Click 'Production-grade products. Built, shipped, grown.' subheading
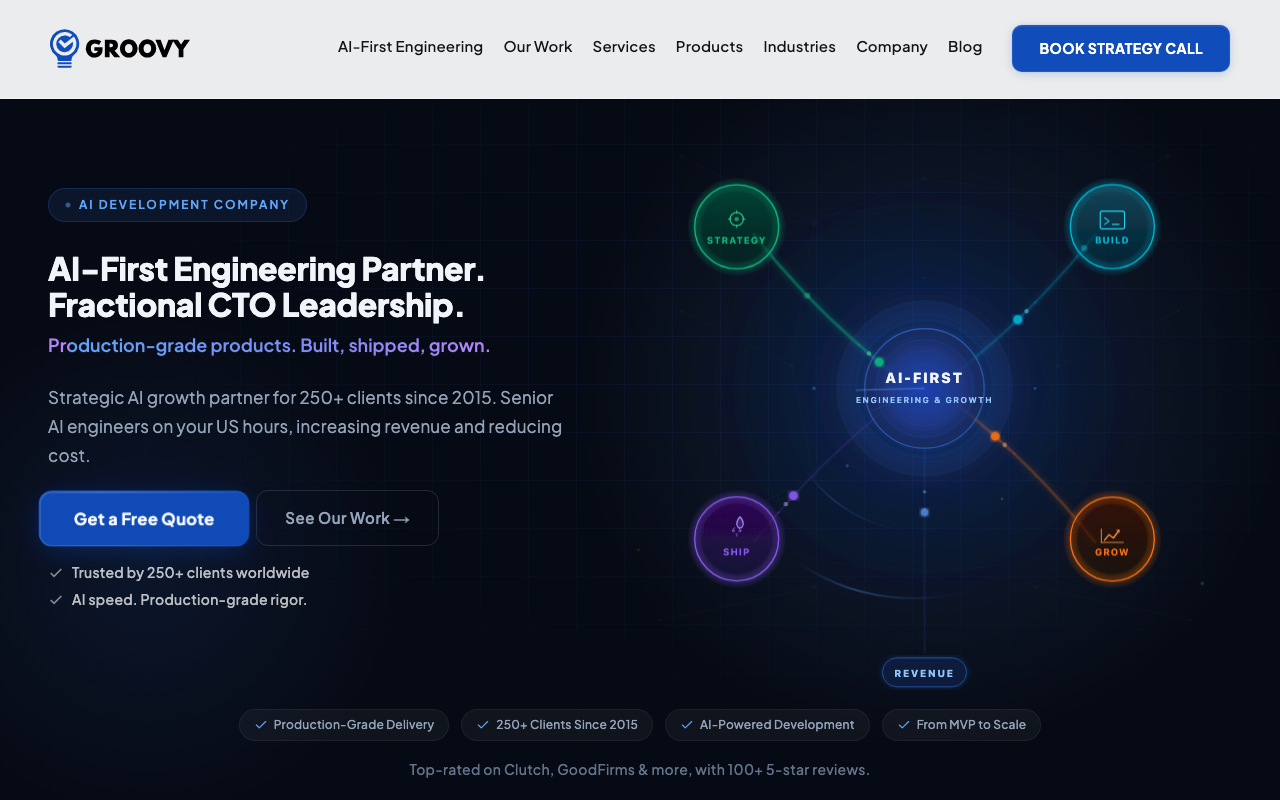The width and height of the screenshot is (1280, 800). 269,346
